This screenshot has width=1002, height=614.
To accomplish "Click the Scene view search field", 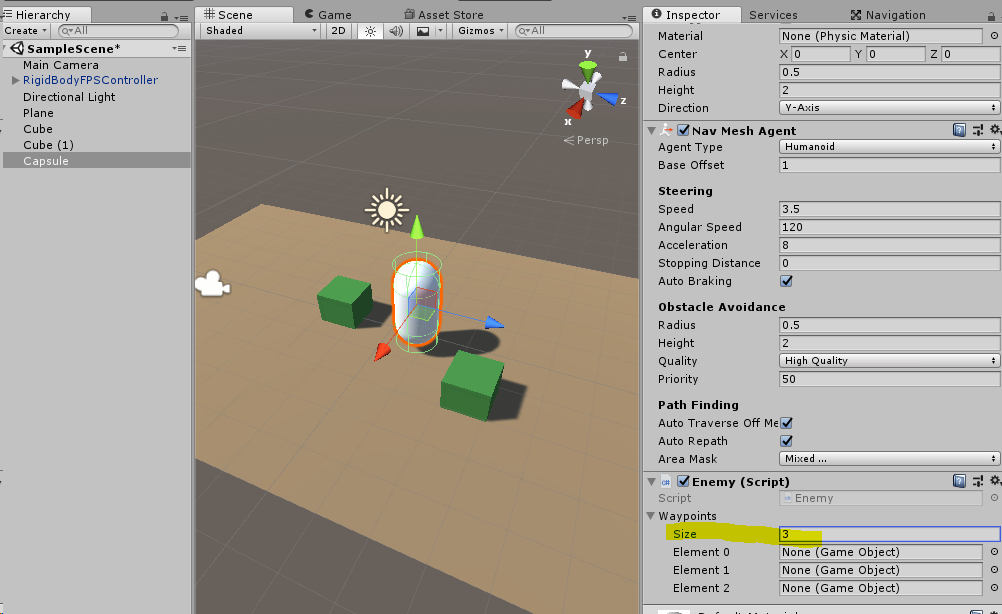I will tap(573, 31).
